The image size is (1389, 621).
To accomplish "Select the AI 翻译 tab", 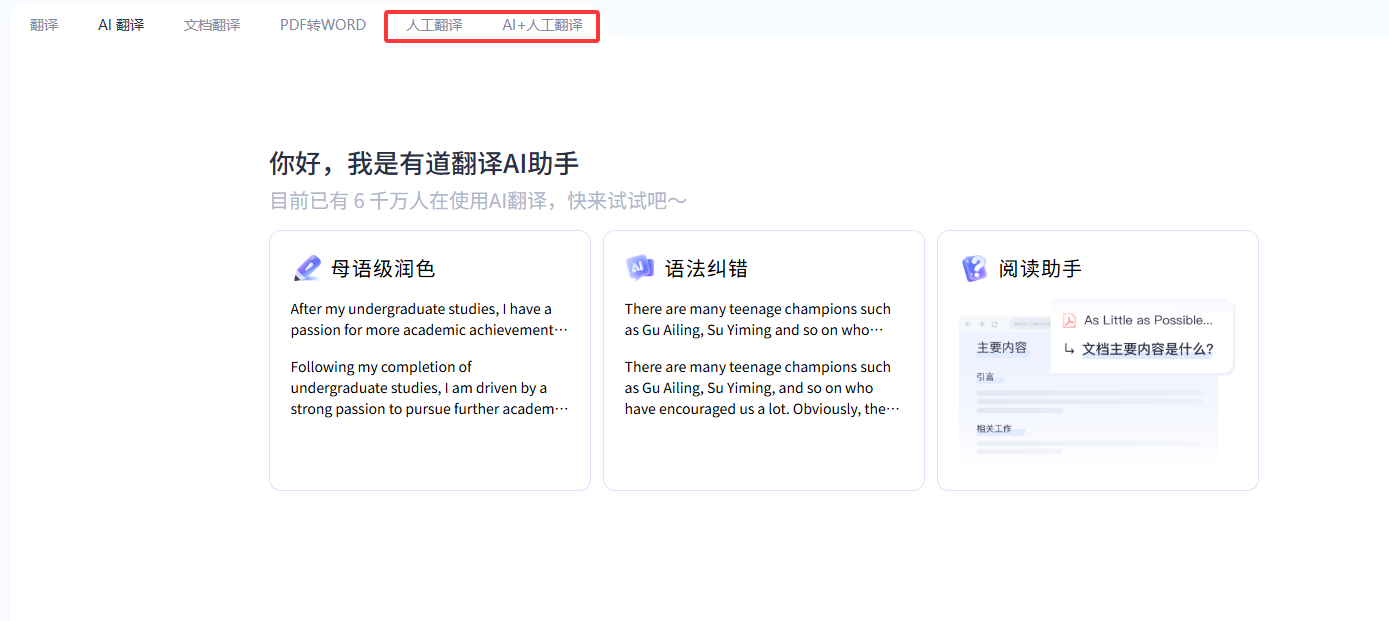I will [x=121, y=25].
